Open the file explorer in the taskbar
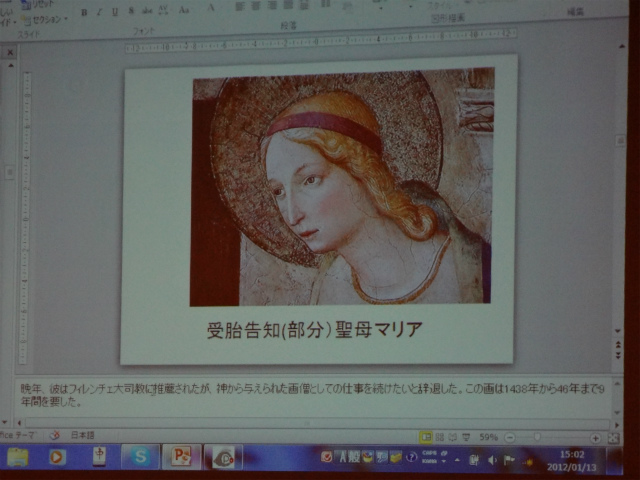 pos(18,457)
